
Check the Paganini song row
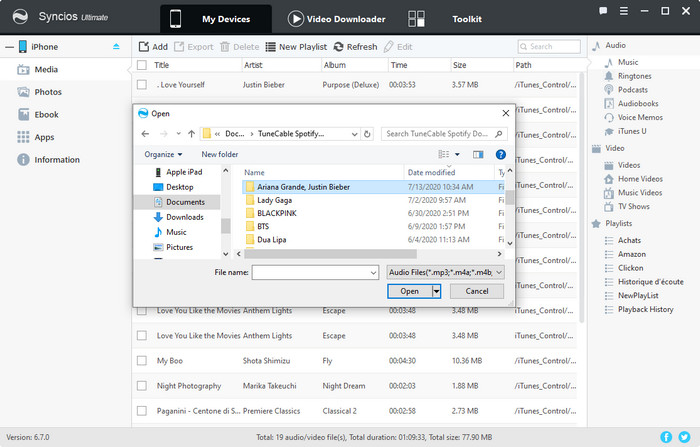pyautogui.click(x=142, y=410)
